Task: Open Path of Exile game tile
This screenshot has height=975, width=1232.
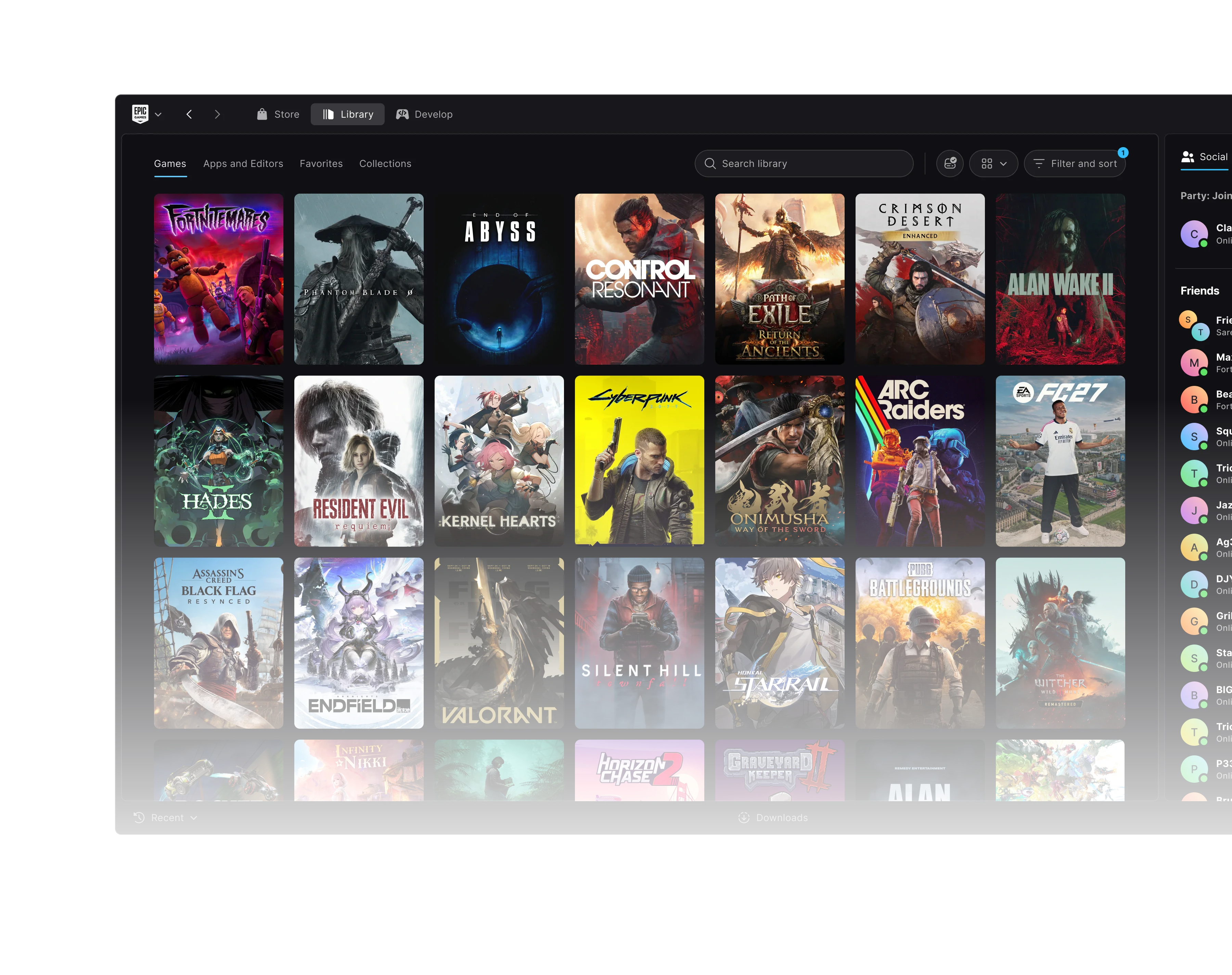Action: coord(780,279)
